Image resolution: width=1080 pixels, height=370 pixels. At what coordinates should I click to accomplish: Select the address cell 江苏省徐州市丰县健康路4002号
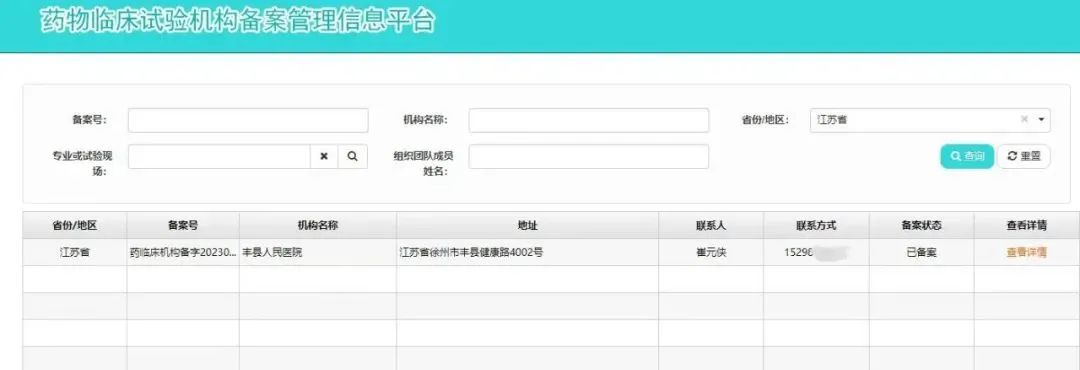527,252
